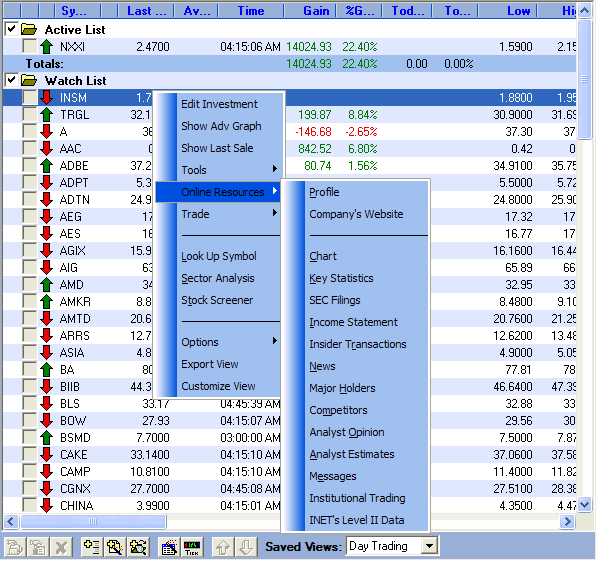Choose Customize View menu item
597x561 pixels.
(219, 386)
